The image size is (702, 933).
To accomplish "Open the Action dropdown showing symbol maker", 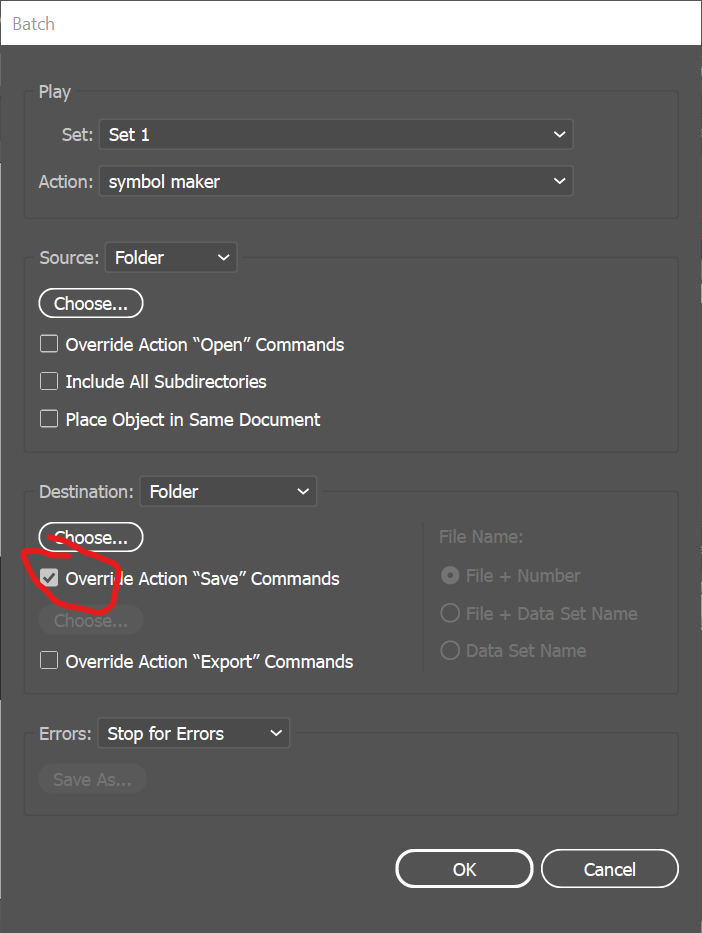I will (x=336, y=181).
